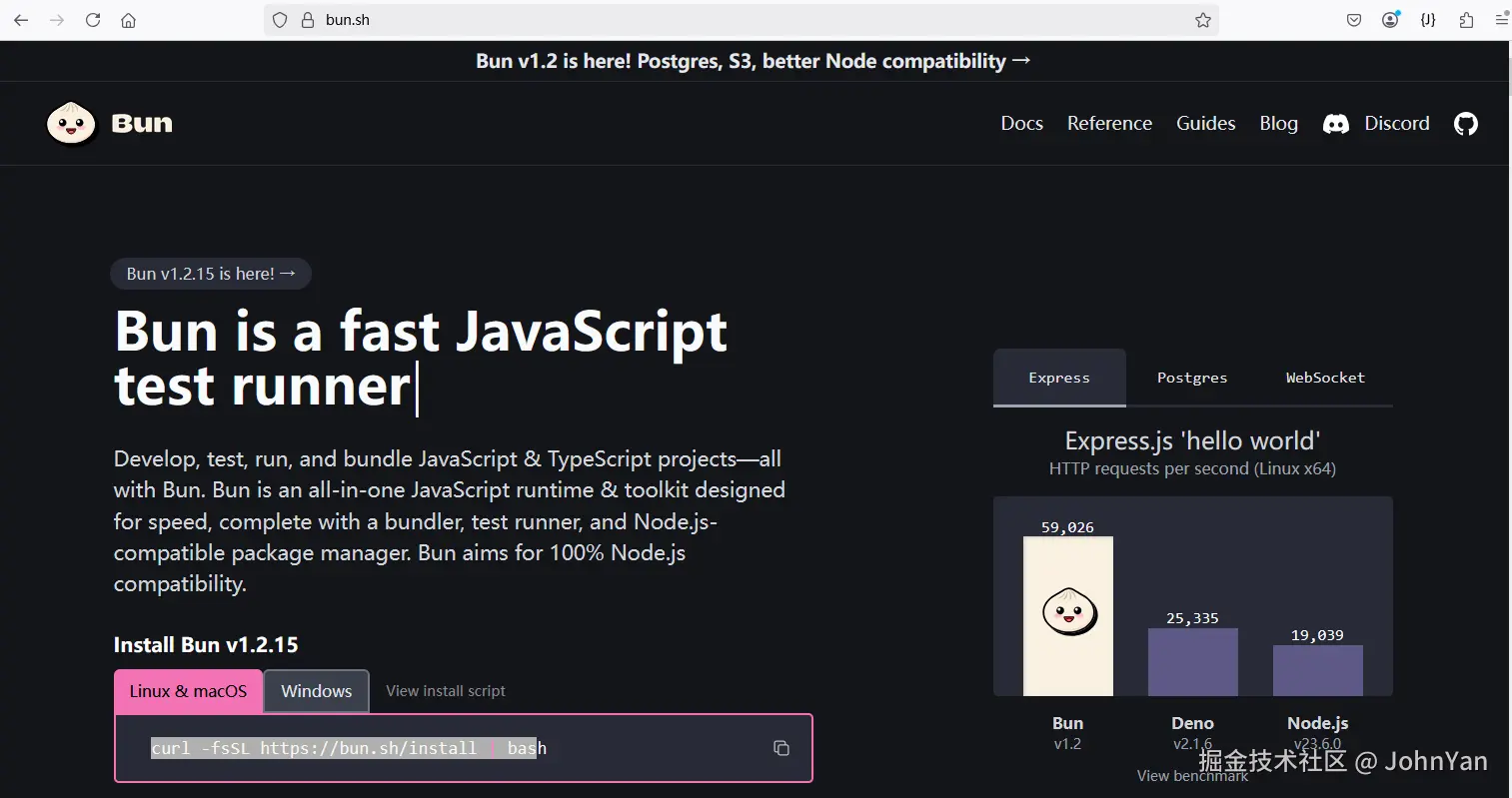
Task: Copy the curl install command
Action: coord(781,748)
